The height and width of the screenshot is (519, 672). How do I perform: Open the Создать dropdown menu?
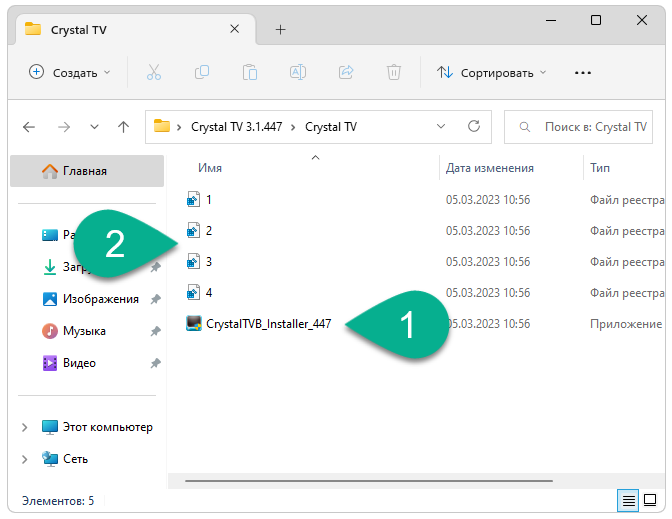[69, 72]
